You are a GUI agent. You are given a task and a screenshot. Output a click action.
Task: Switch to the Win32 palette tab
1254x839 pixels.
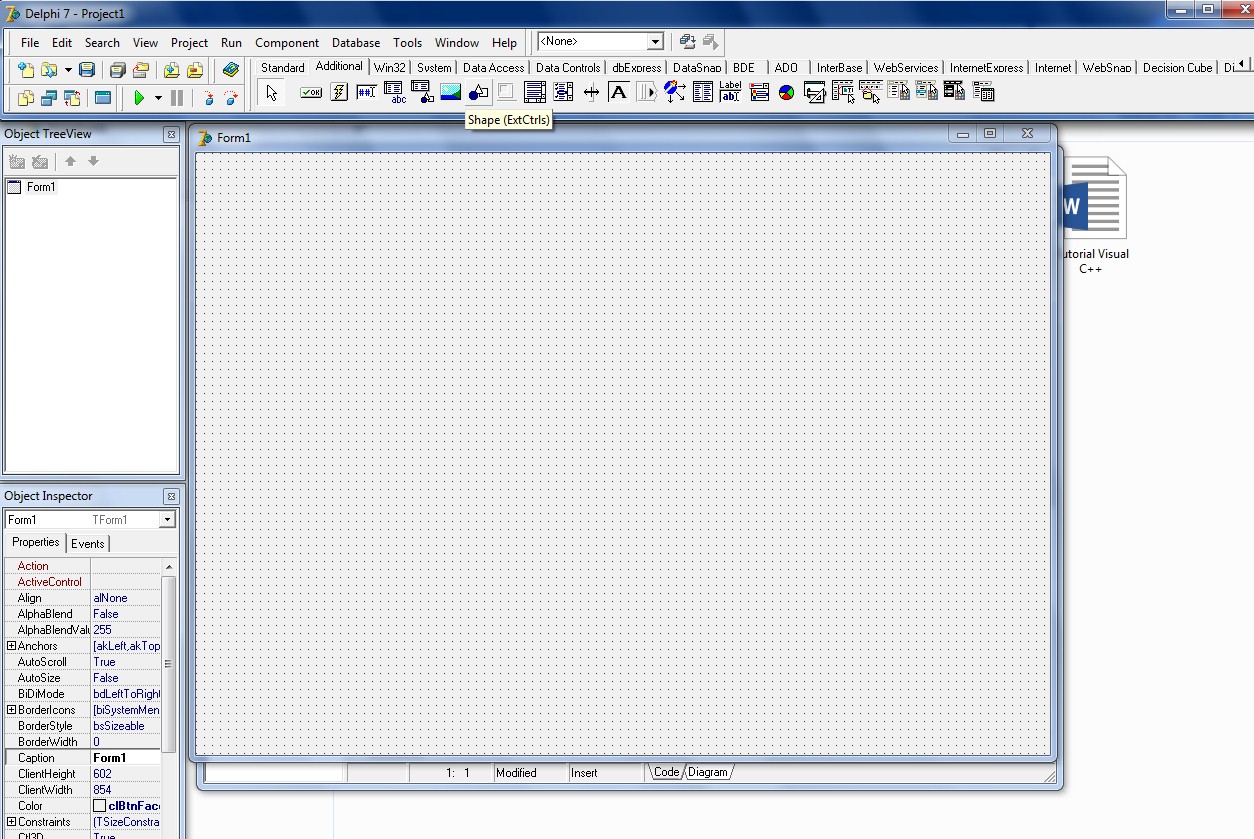(x=390, y=66)
